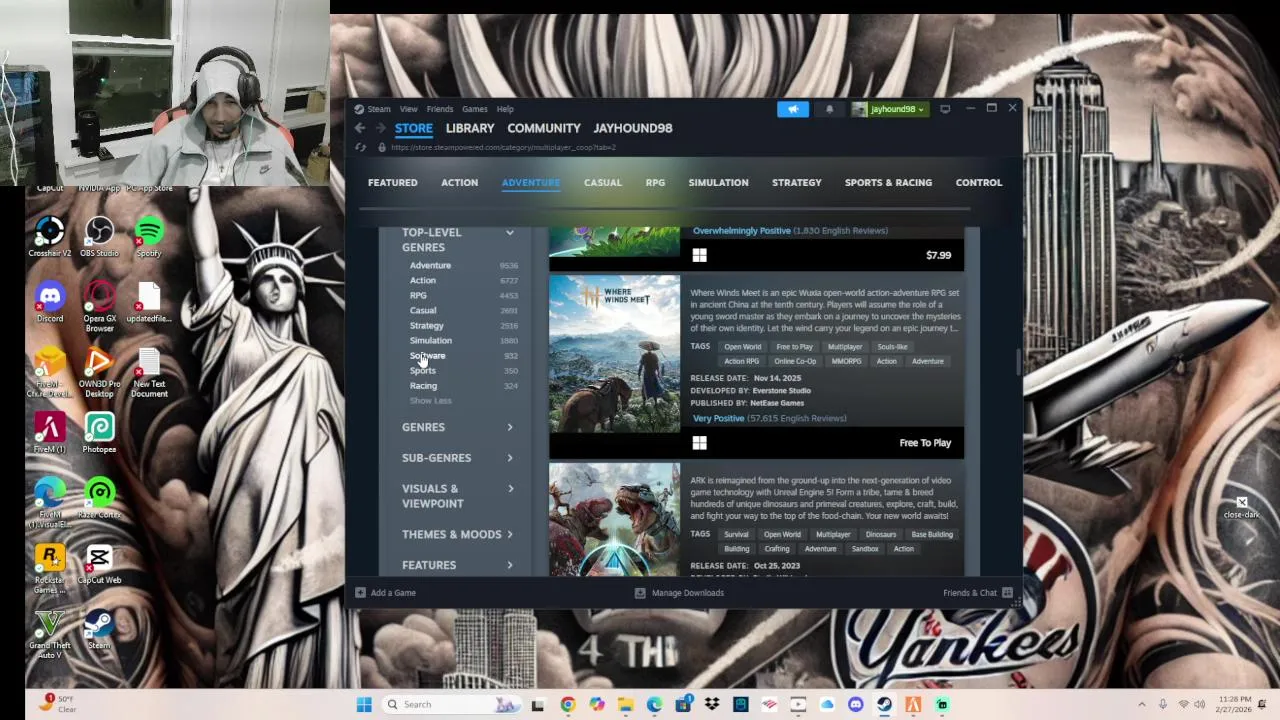Image resolution: width=1280 pixels, height=720 pixels.
Task: Open jayhound98 account dropdown
Action: tap(889, 109)
